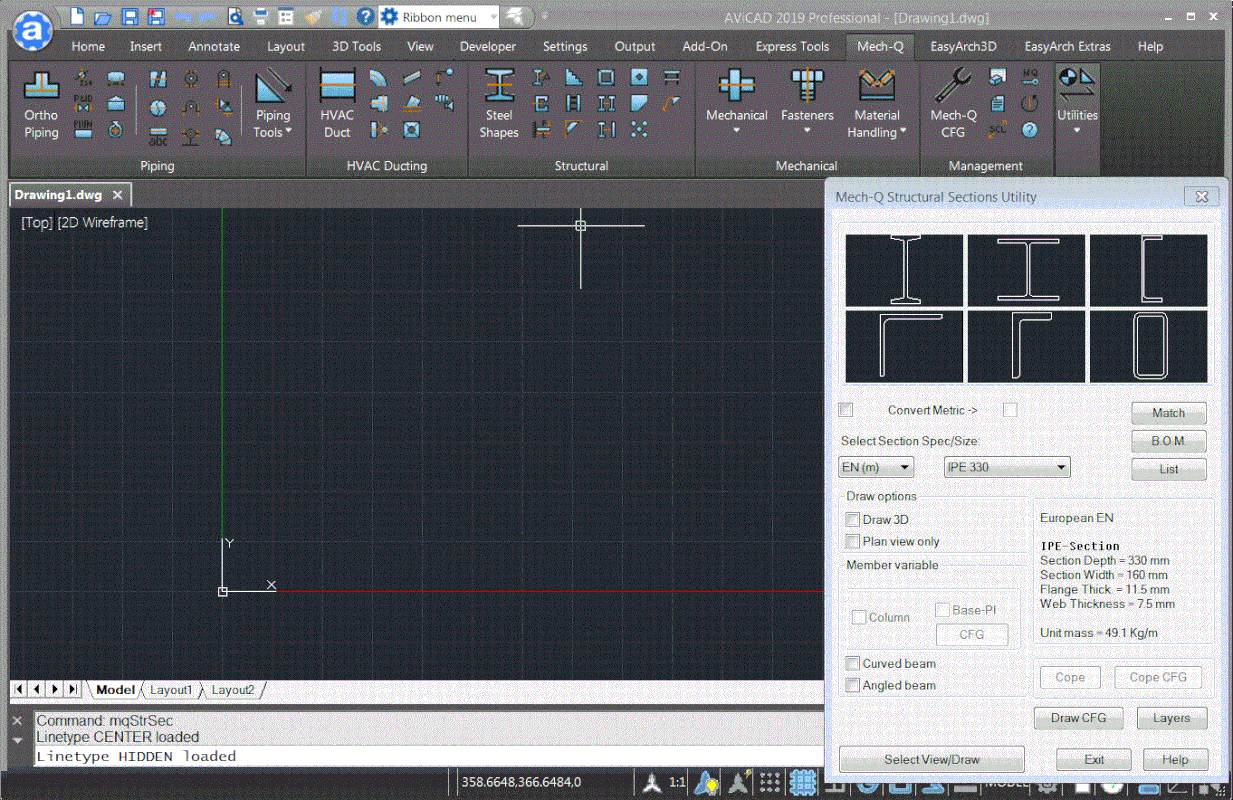Switch to the Layout1 tab
The image size is (1233, 800).
(x=171, y=690)
